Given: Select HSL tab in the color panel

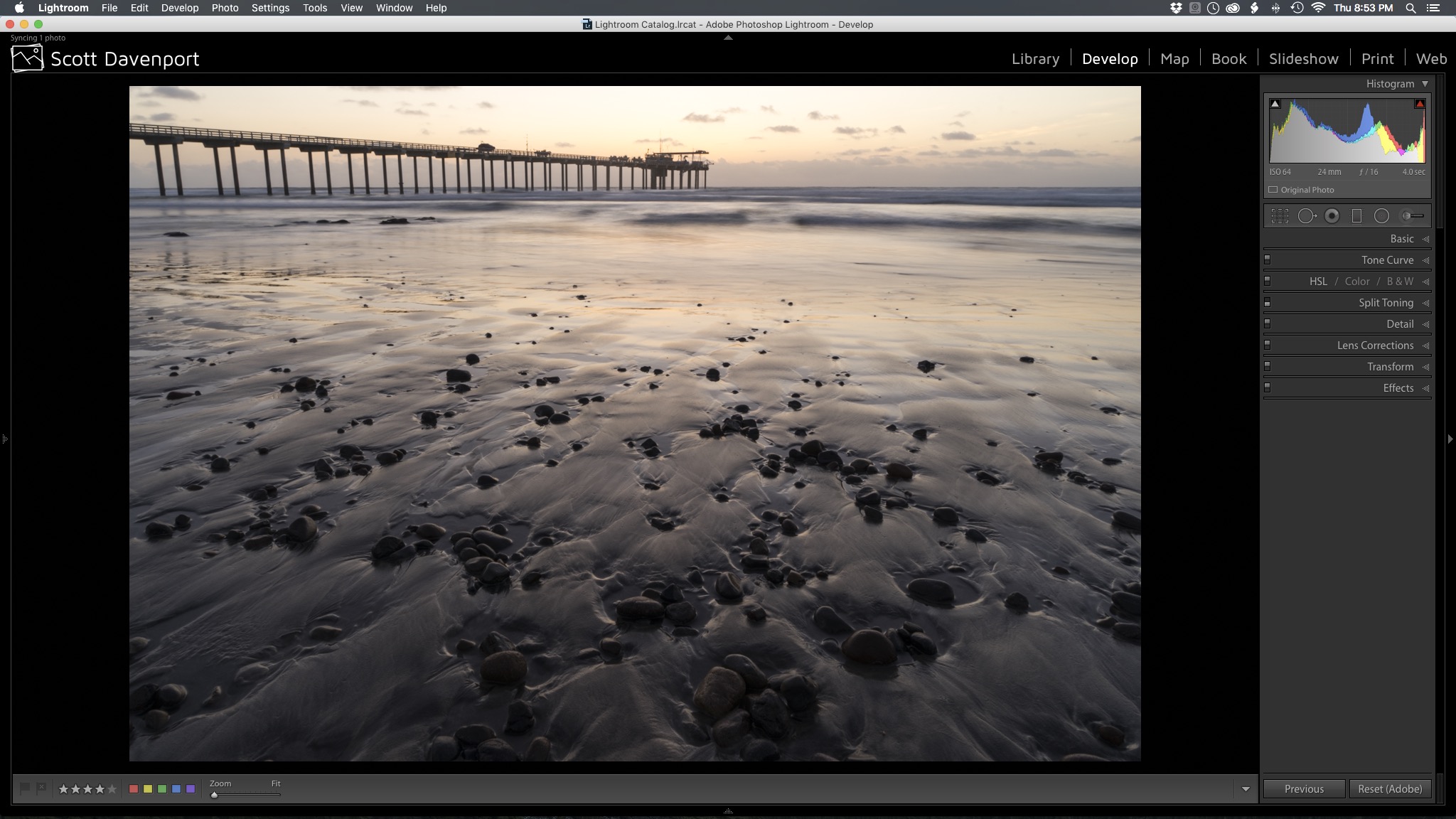Looking at the screenshot, I should pos(1318,282).
